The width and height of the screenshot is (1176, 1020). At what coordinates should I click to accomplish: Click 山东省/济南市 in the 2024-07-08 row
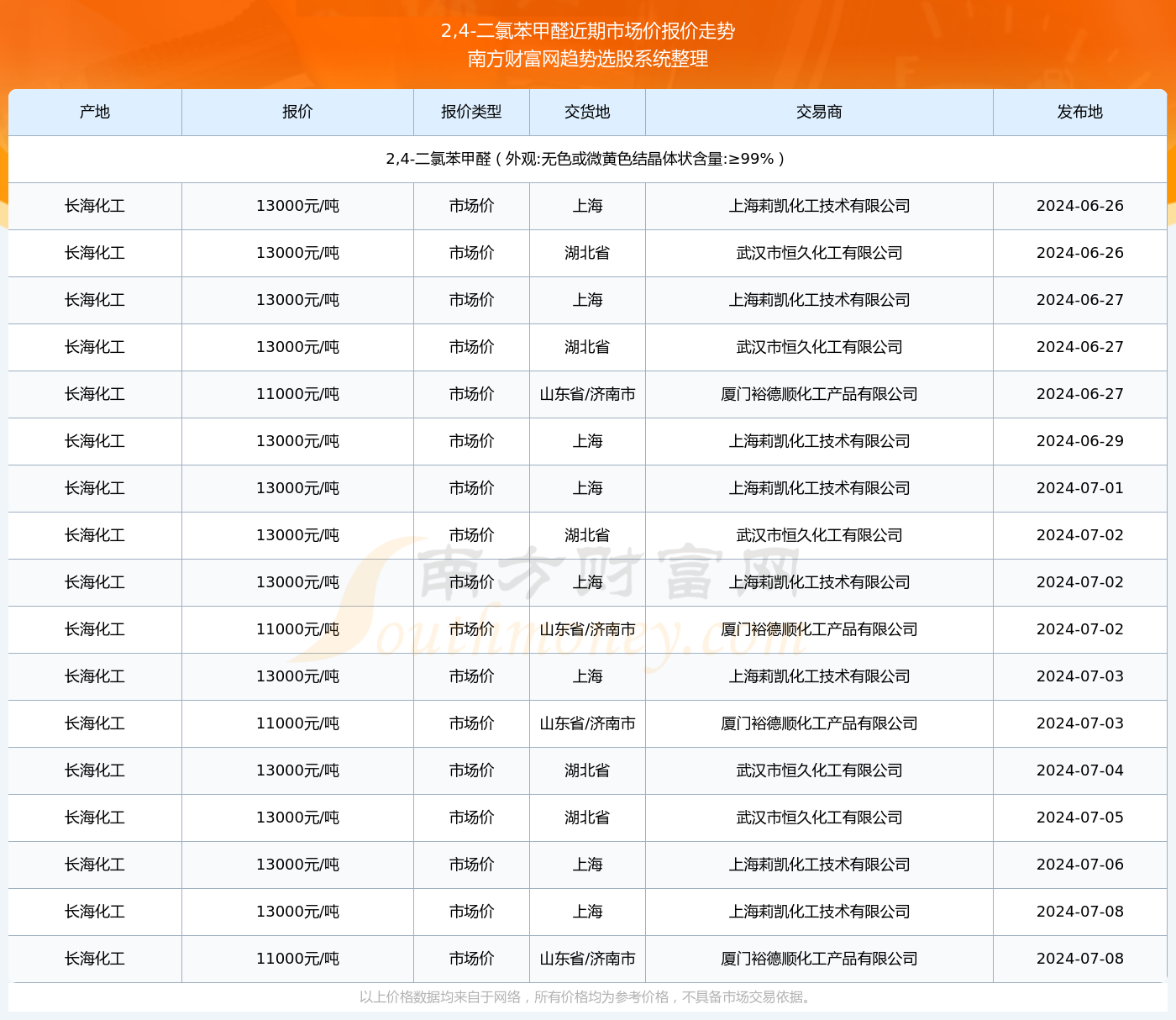[587, 959]
